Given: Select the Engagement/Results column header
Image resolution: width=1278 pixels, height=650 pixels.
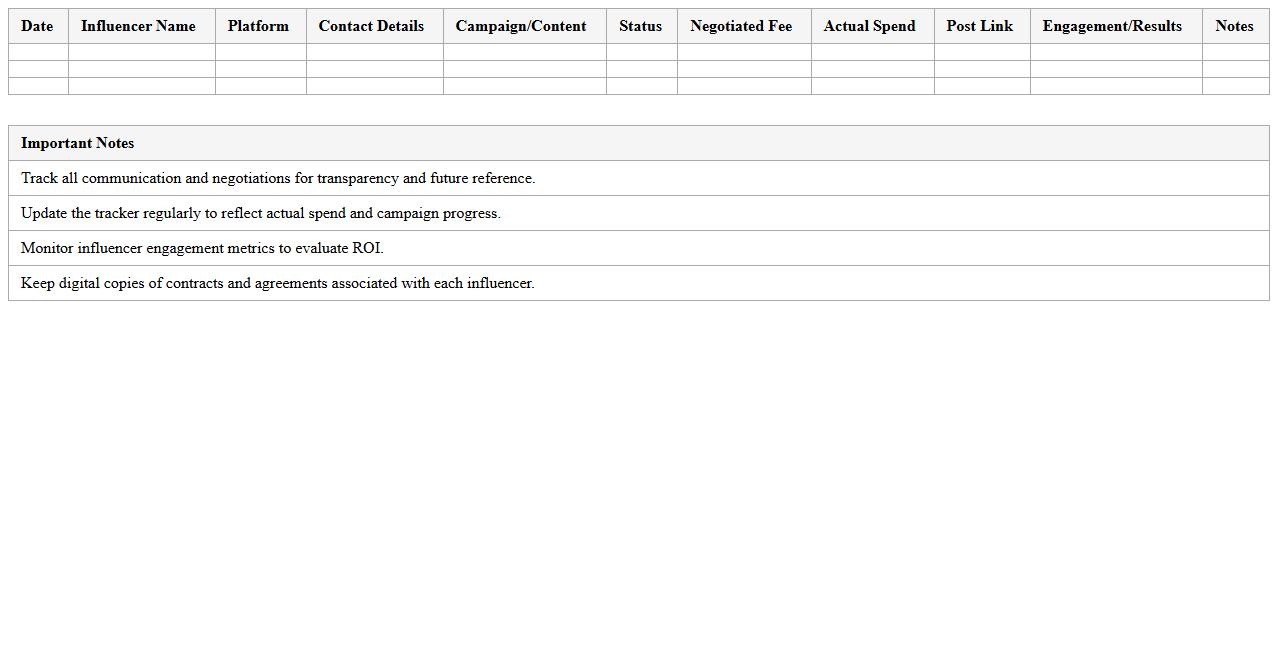Looking at the screenshot, I should 1112,26.
